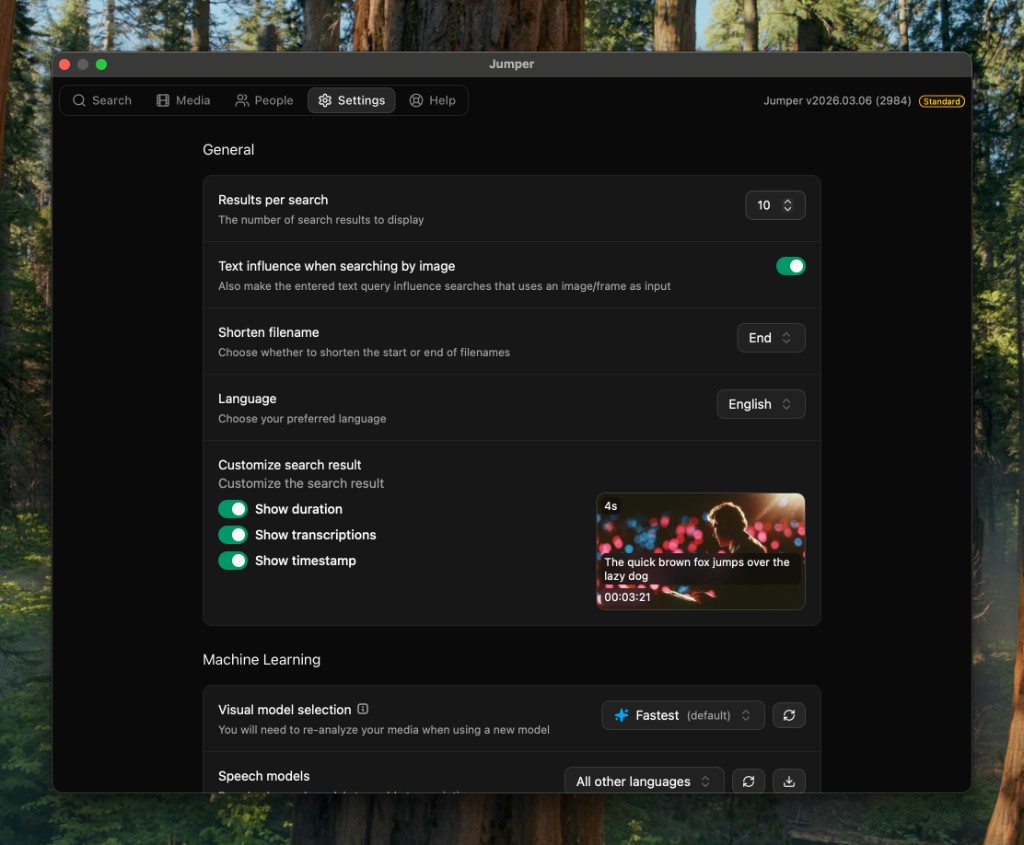Click the refresh icon next to visual model selection
The image size is (1024, 845).
789,715
